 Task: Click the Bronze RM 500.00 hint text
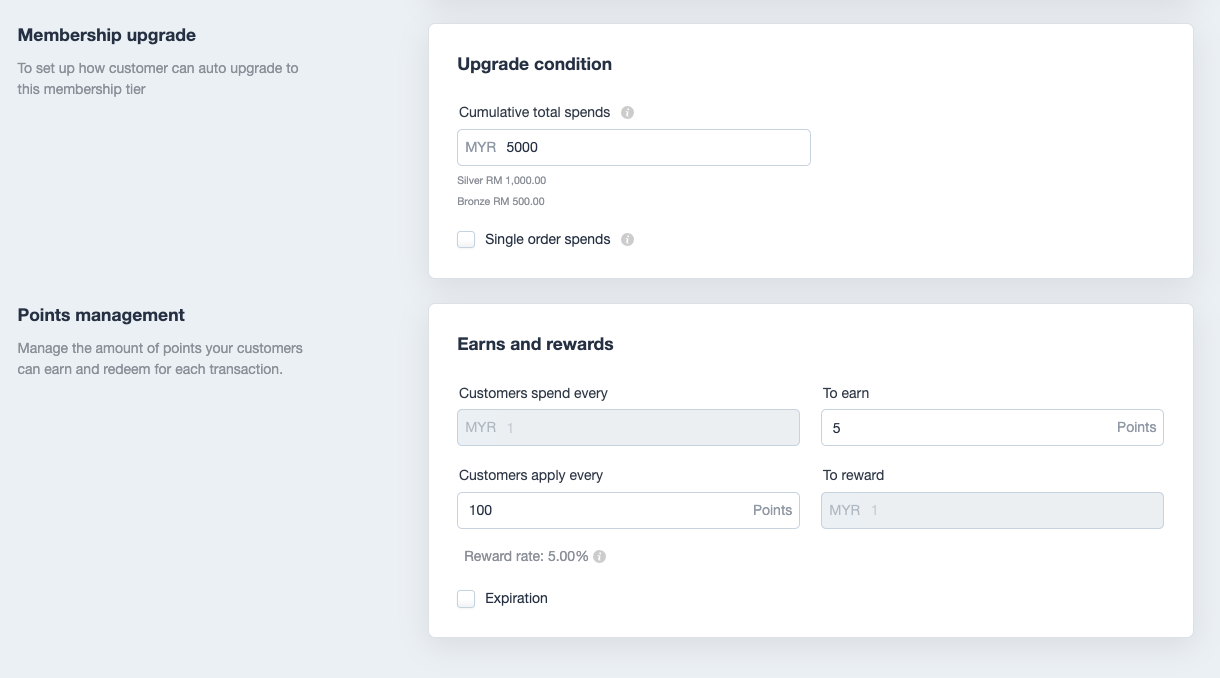coord(501,202)
